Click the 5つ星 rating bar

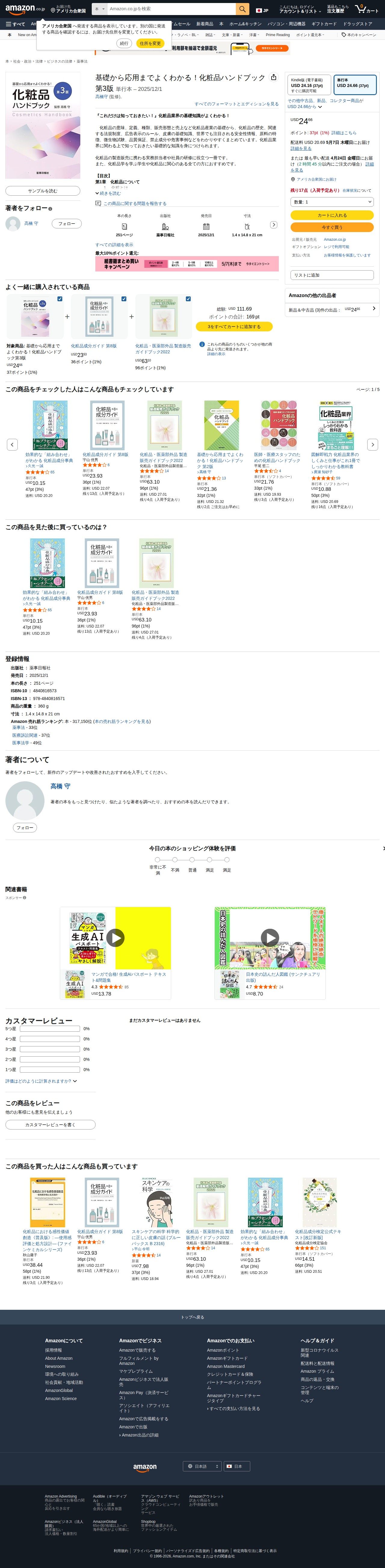click(x=50, y=1029)
